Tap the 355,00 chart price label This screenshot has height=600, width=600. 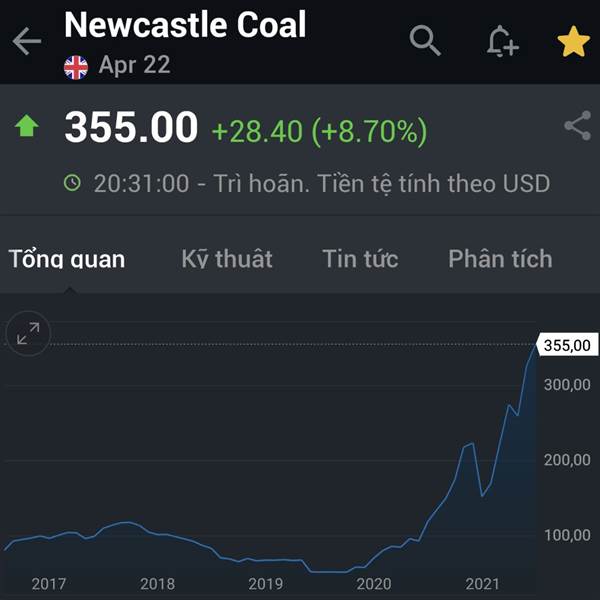567,345
